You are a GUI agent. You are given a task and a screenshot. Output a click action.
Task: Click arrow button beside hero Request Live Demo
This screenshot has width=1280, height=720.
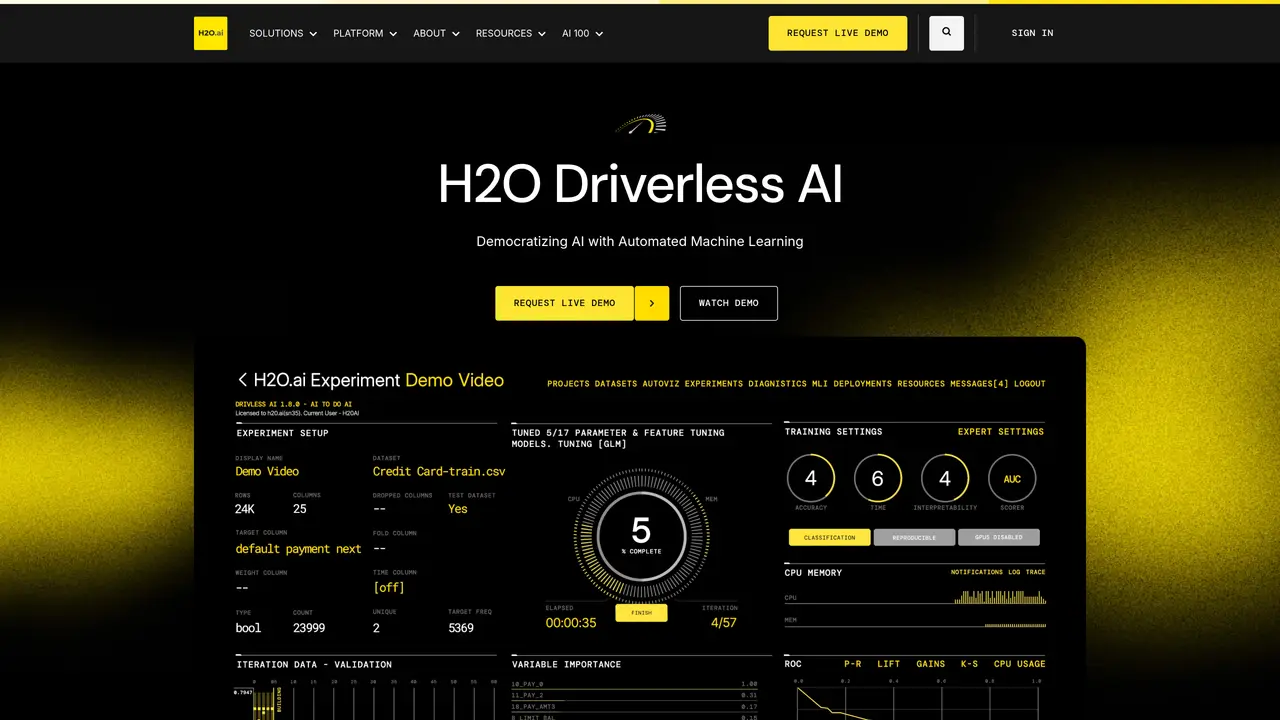coord(652,303)
